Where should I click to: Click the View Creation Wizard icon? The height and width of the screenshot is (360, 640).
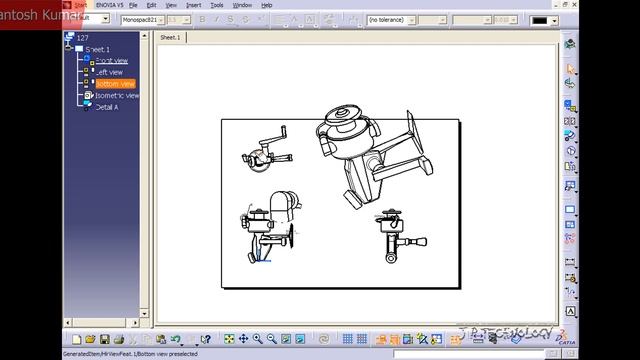click(570, 186)
